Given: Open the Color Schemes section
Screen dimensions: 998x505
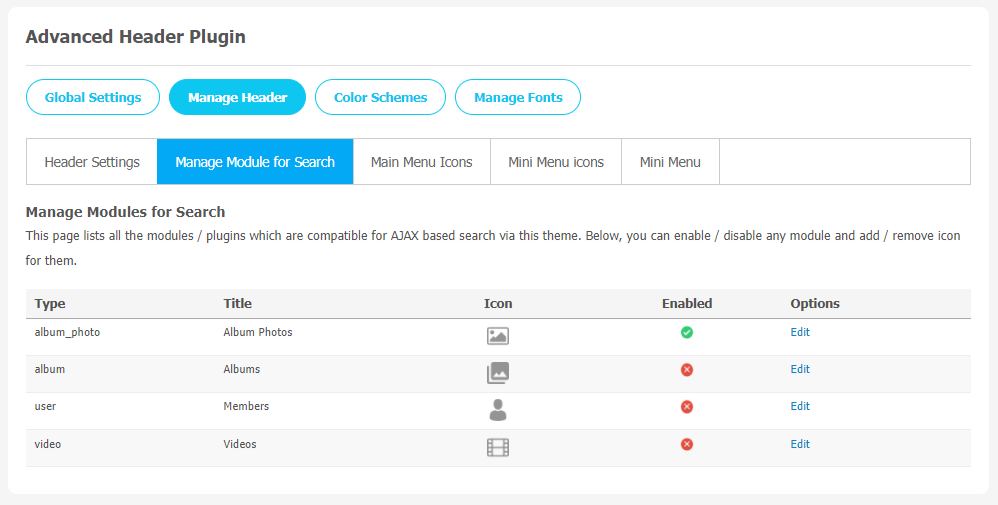Looking at the screenshot, I should (381, 97).
